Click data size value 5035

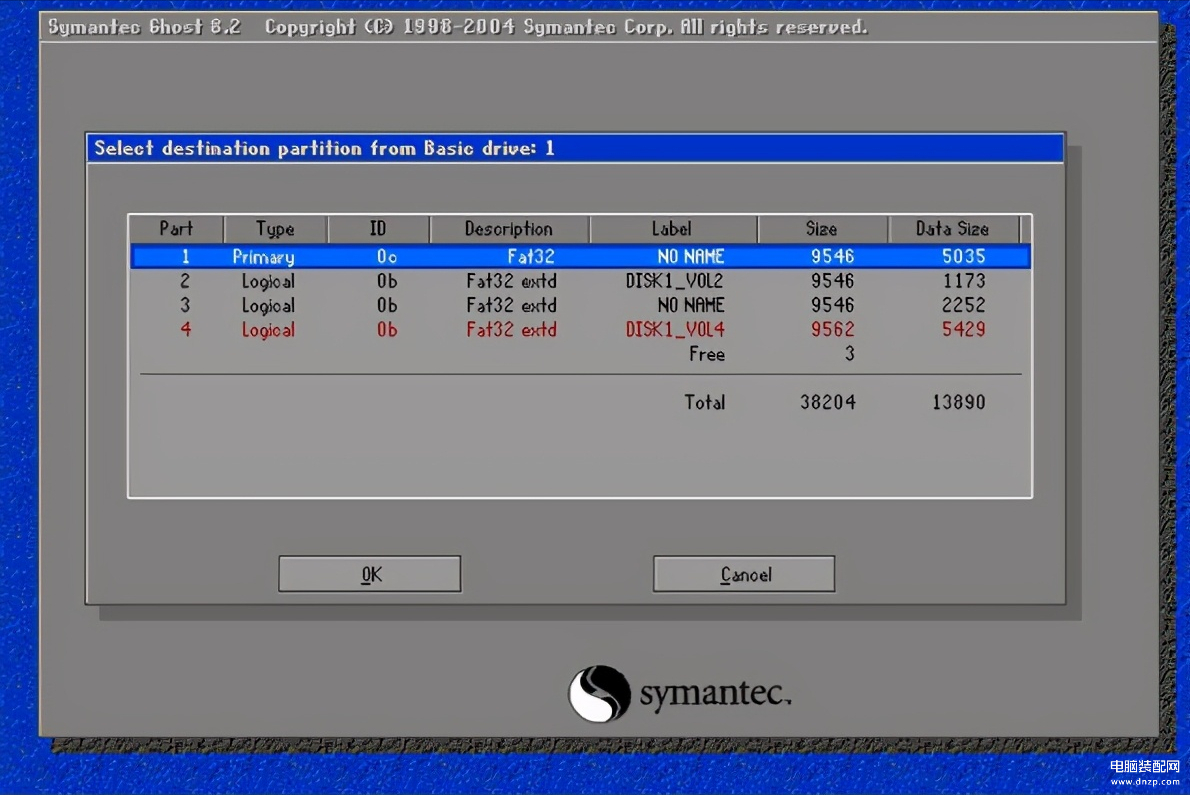pos(964,256)
